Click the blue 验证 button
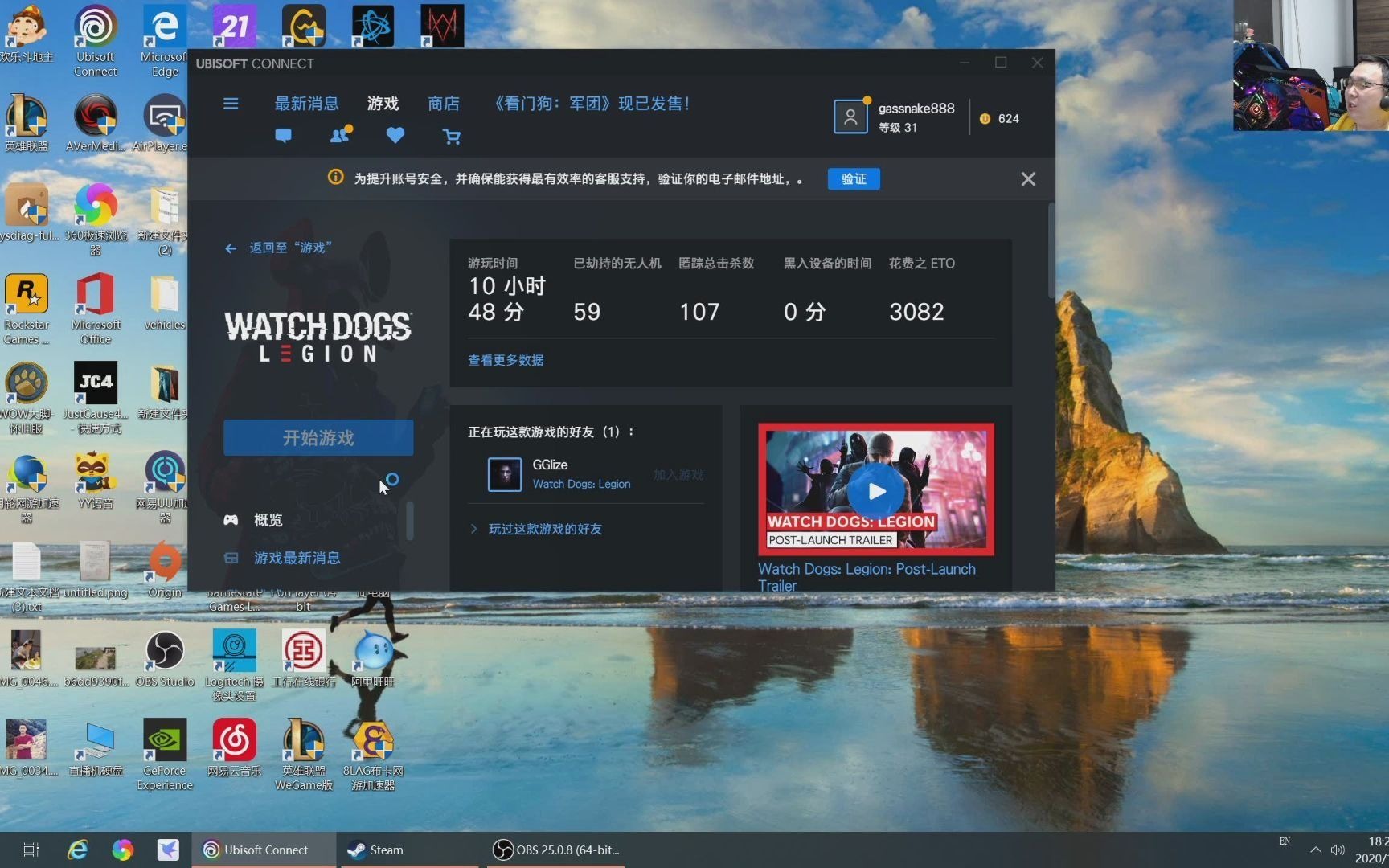Screen dimensions: 1389x868 854,179
